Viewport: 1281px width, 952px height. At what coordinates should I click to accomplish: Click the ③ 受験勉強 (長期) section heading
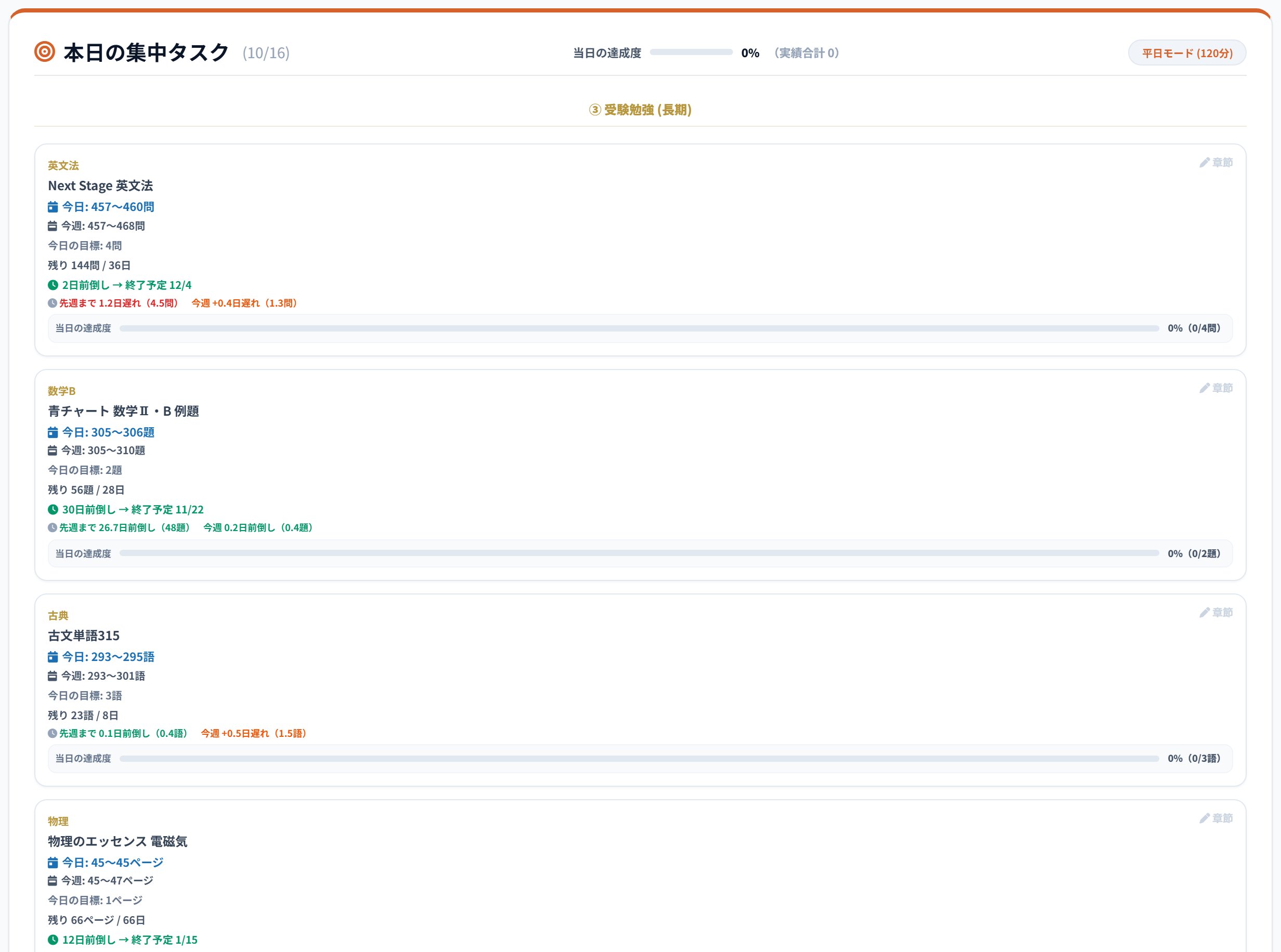pyautogui.click(x=640, y=110)
